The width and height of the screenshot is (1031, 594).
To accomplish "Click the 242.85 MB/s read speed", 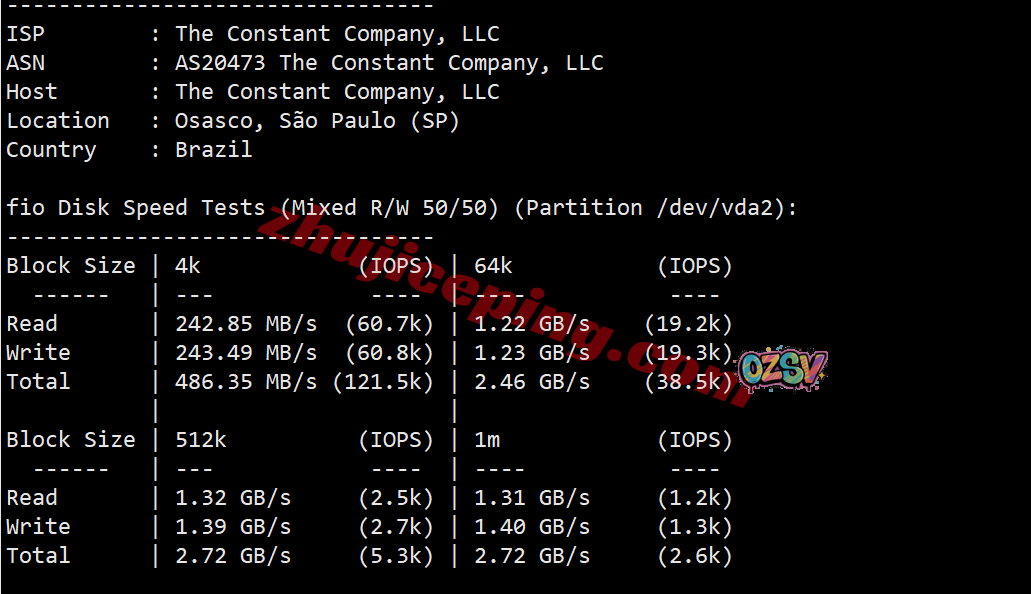I will (x=246, y=324).
